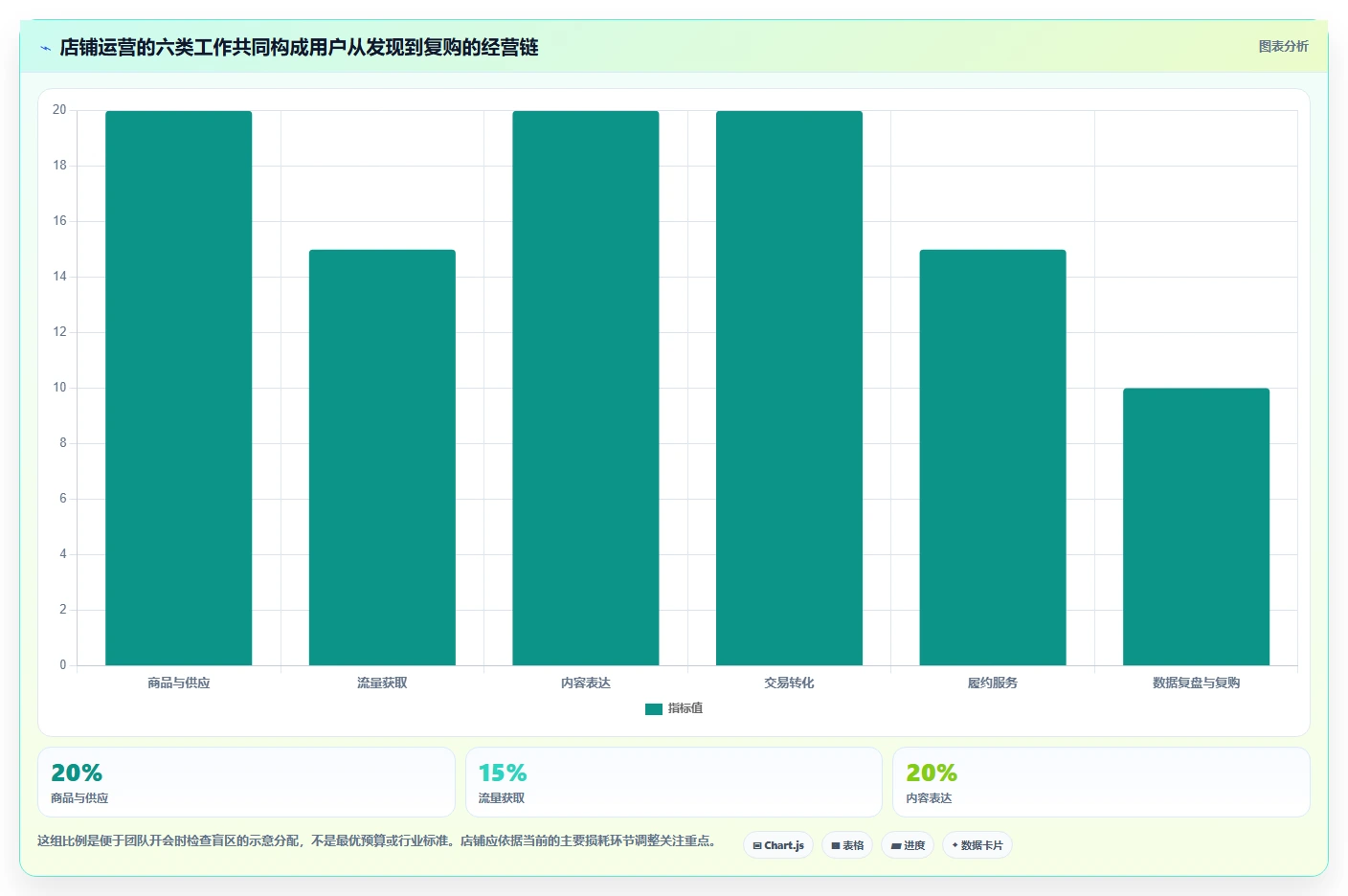Open the 图表分析 label in header
Viewport: 1348px width, 896px height.
pyautogui.click(x=1283, y=46)
